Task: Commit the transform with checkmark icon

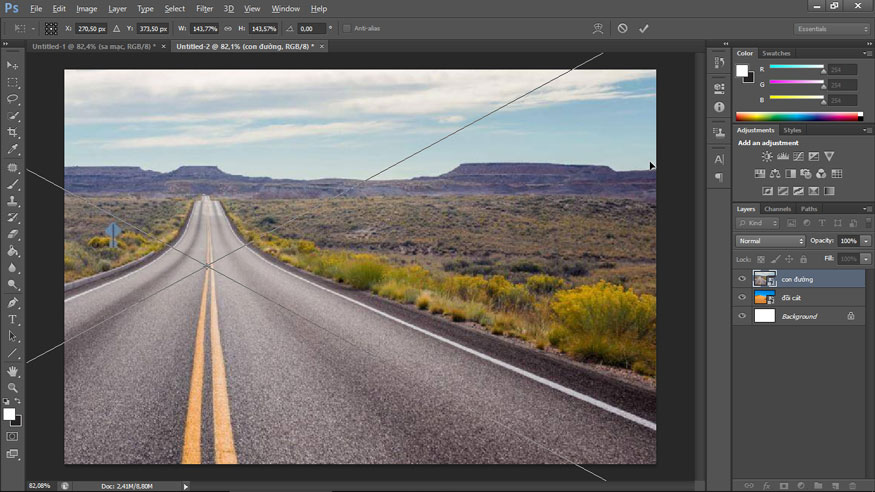Action: (644, 29)
